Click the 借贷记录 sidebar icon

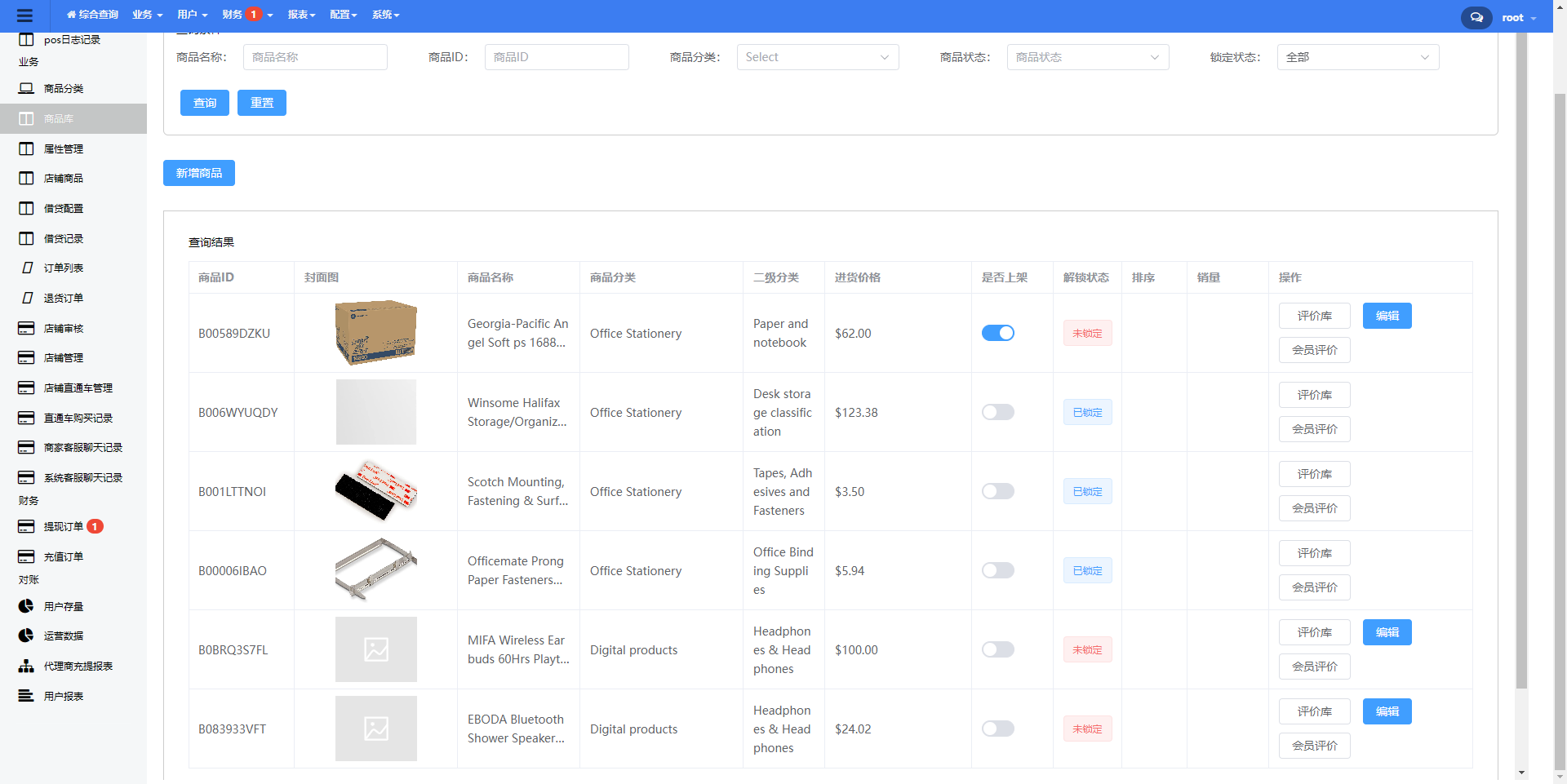click(26, 238)
